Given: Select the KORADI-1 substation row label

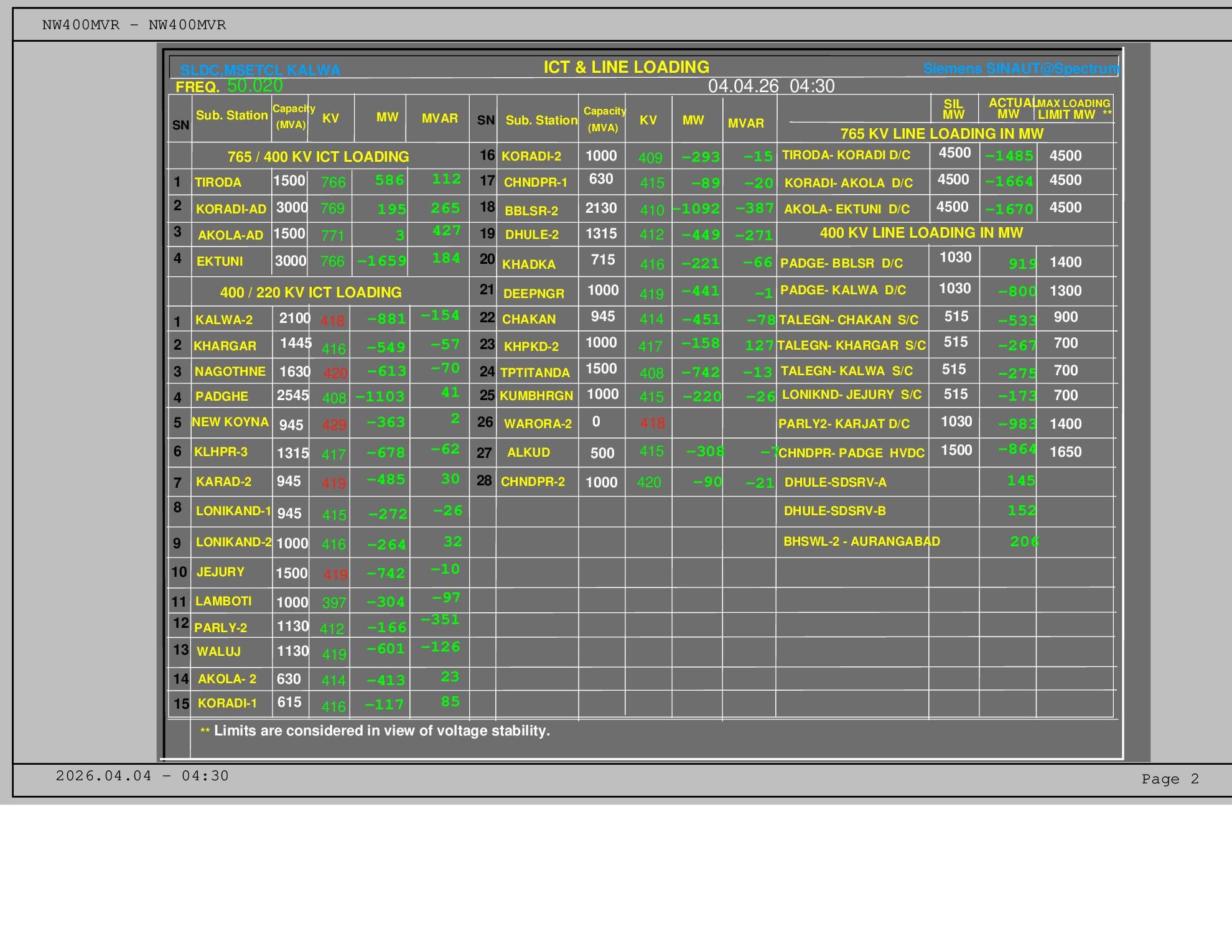Looking at the screenshot, I should pos(227,703).
